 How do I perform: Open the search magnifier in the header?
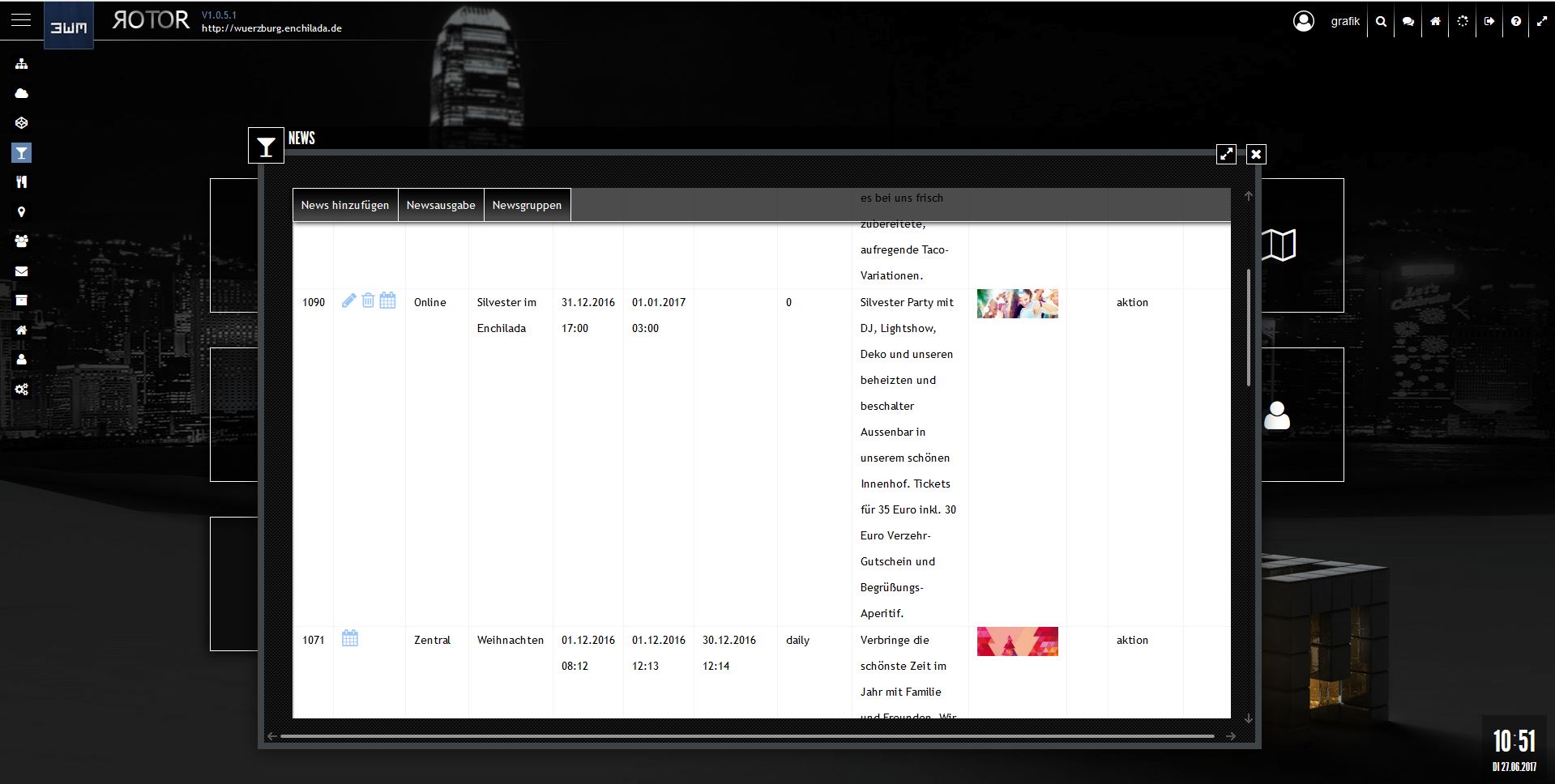(x=1382, y=22)
